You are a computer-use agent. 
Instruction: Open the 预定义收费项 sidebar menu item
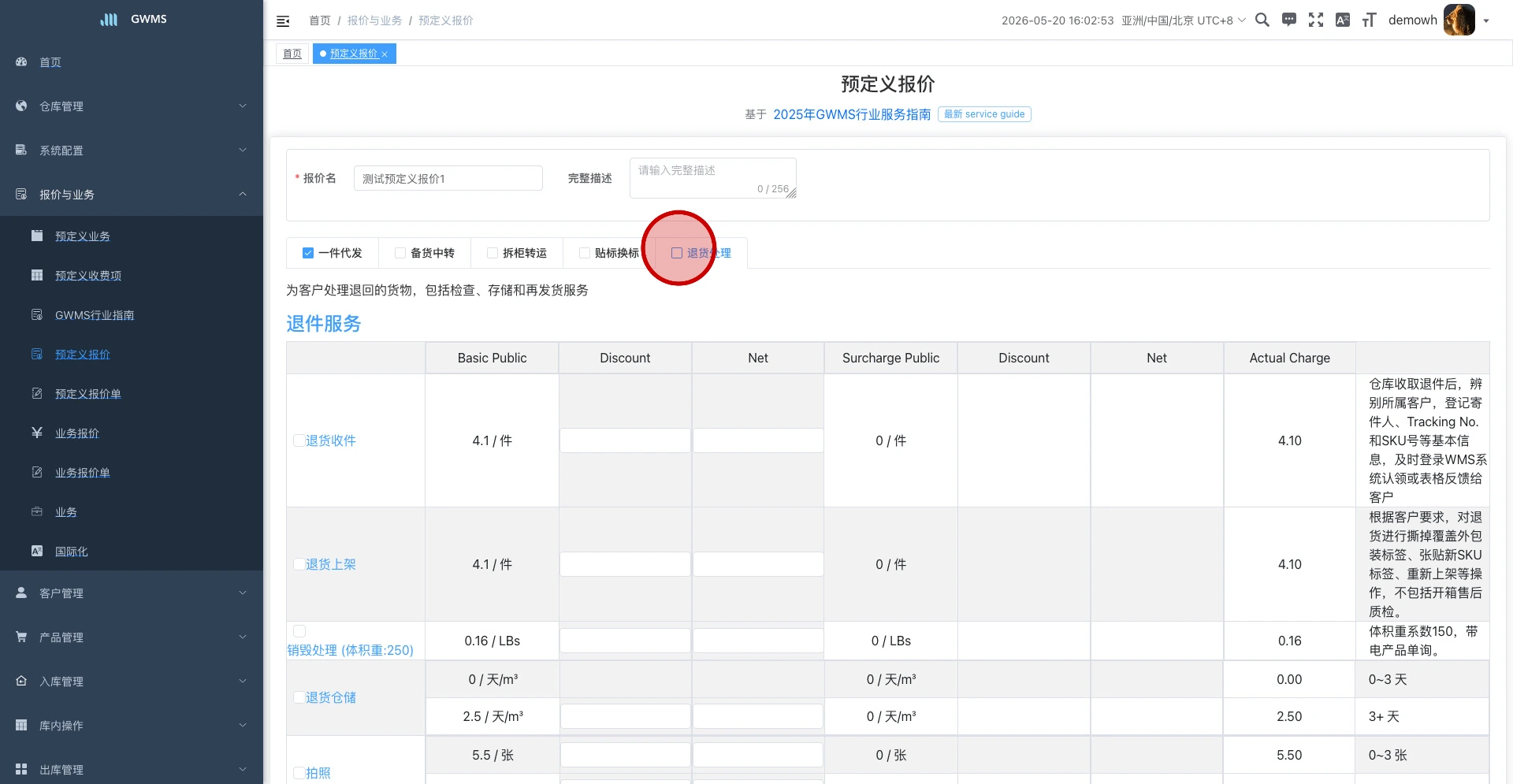[x=132, y=275]
